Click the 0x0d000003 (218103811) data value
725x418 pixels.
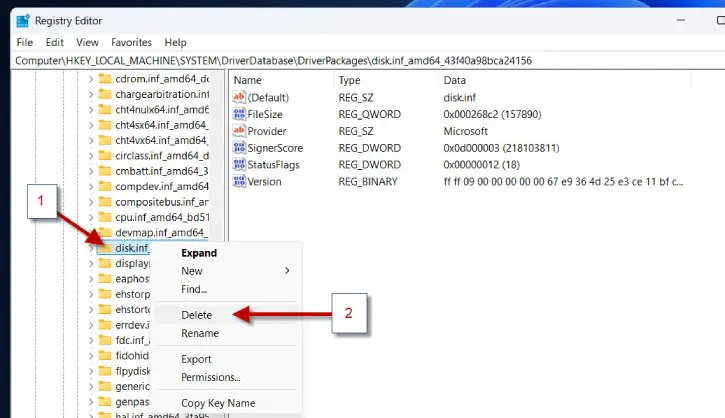[501, 148]
